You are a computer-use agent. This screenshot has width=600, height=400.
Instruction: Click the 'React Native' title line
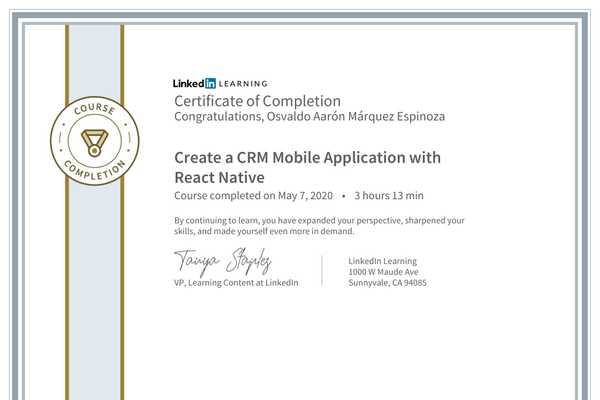pyautogui.click(x=219, y=178)
